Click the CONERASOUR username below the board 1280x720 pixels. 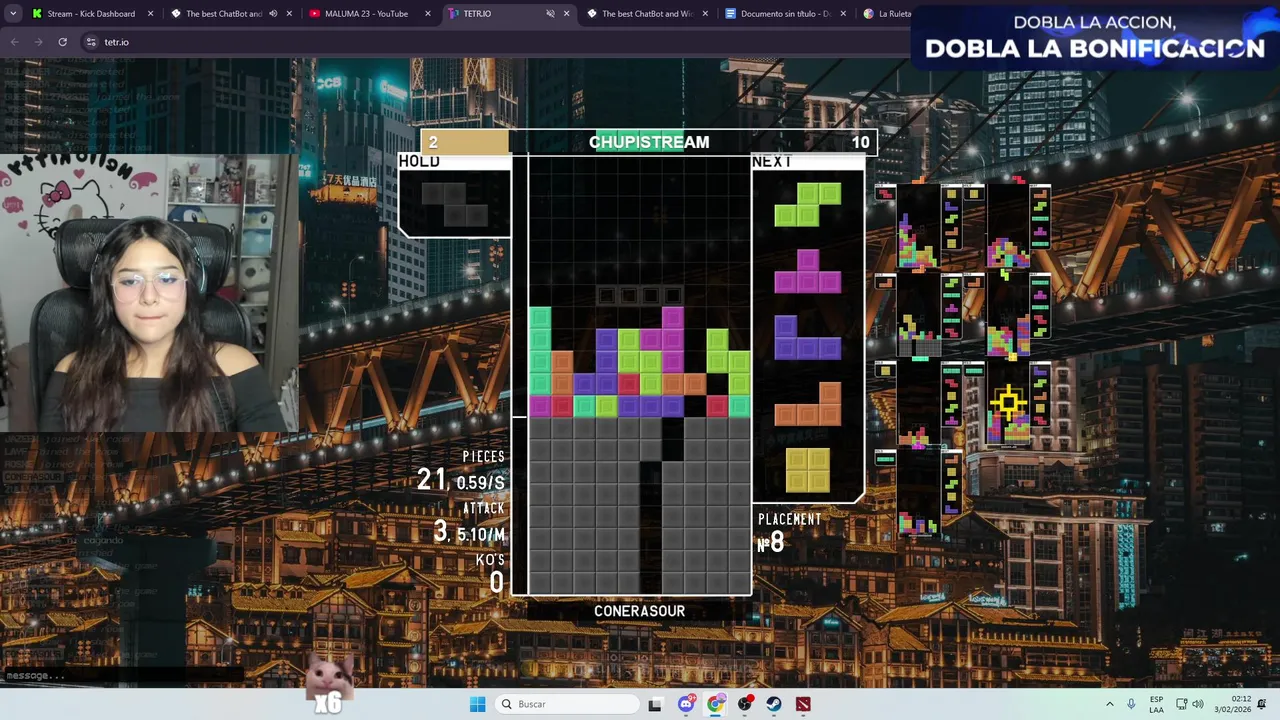pos(639,611)
